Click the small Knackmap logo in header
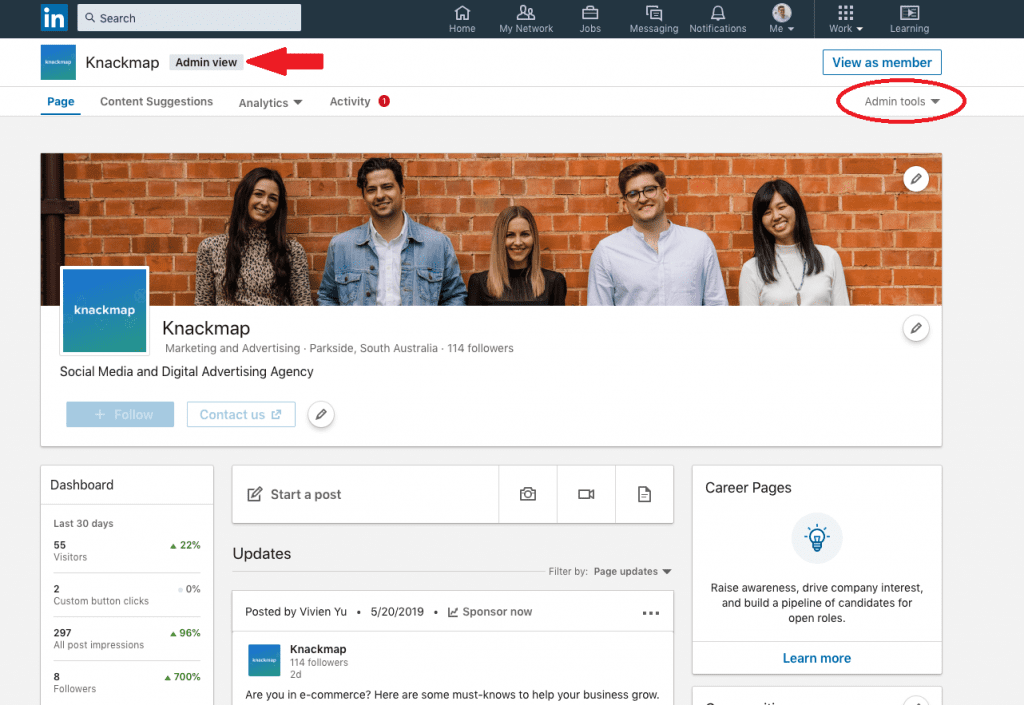 coord(58,62)
